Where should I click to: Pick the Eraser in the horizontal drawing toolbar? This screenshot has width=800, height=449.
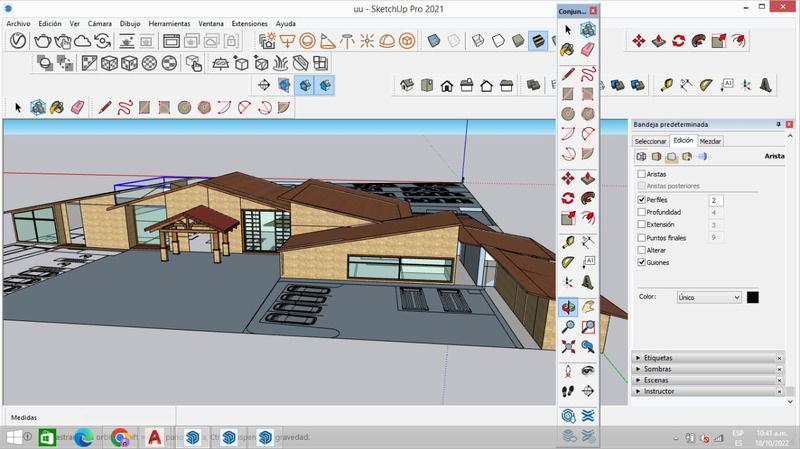point(77,108)
